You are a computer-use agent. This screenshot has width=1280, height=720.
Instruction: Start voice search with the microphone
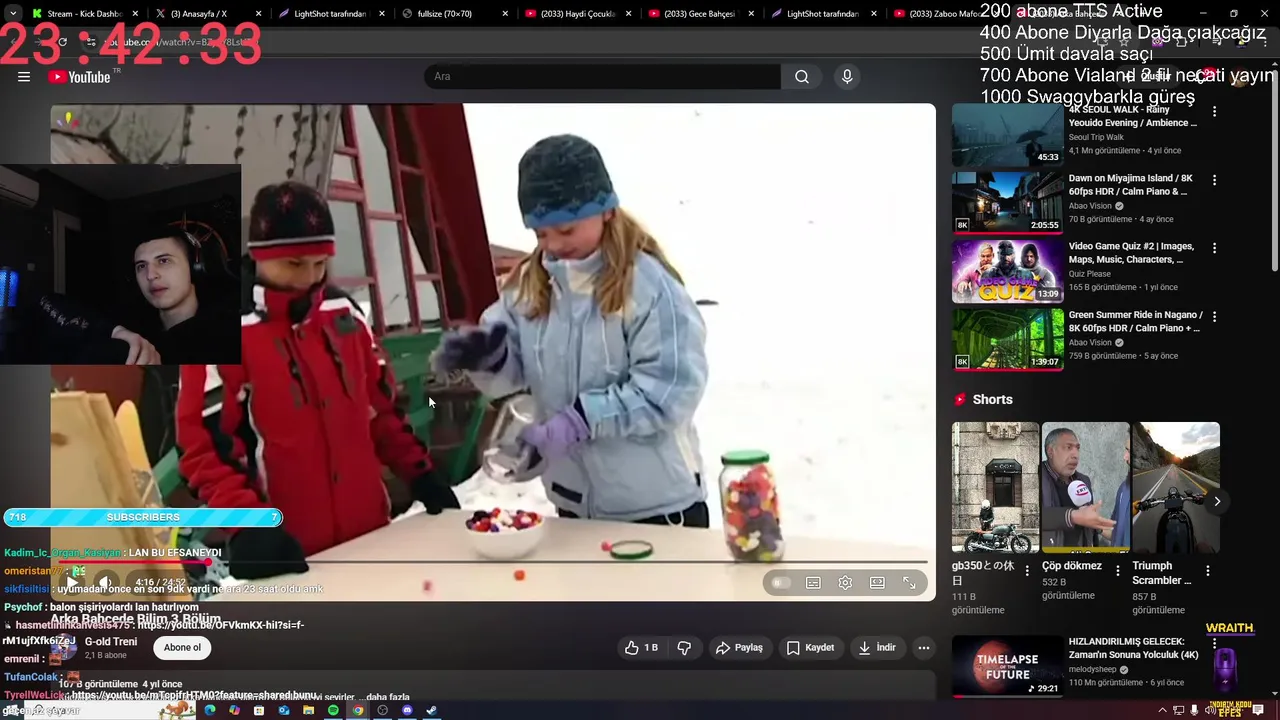tap(847, 77)
